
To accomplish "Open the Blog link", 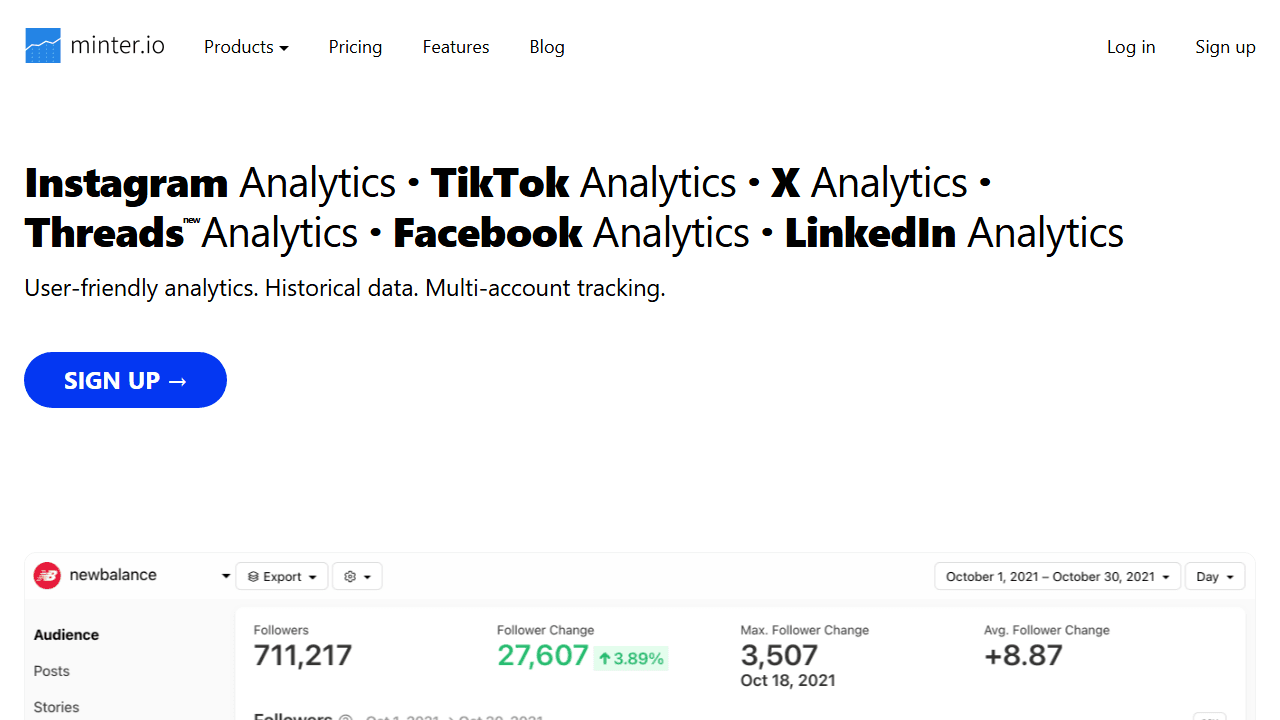I will coord(547,47).
